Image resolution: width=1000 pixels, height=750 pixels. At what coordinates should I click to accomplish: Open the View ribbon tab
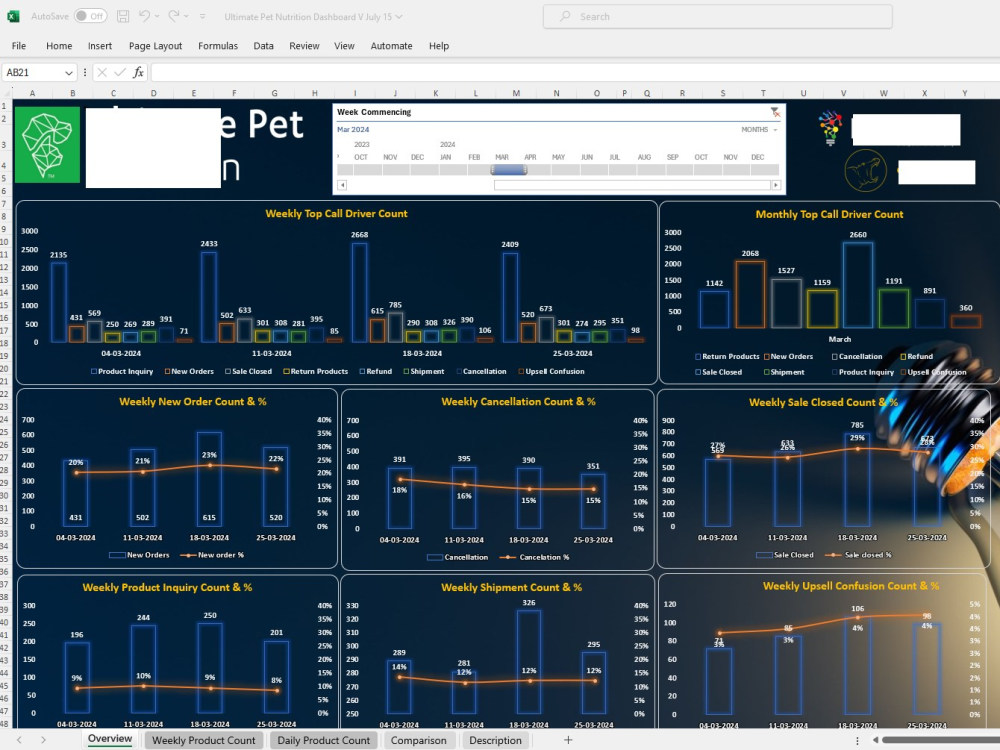(x=344, y=46)
